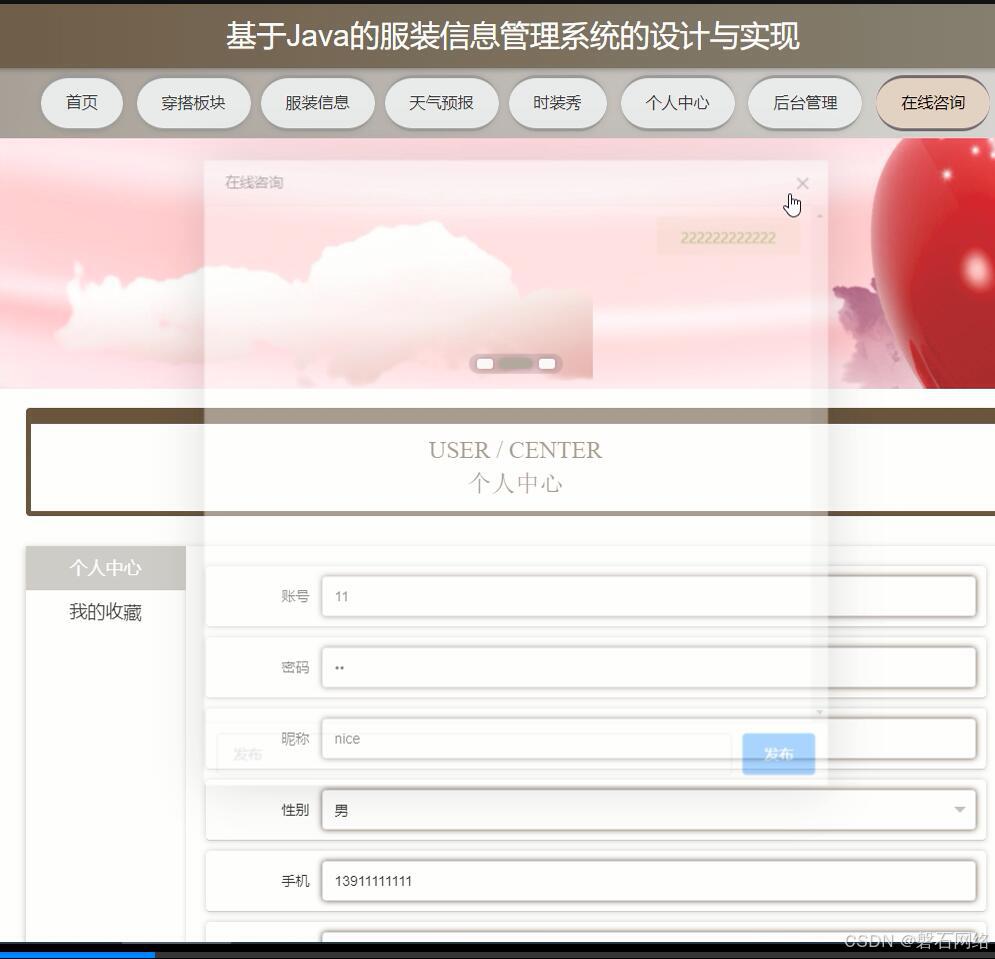
Task: Close the 在线咨询 chat dialog
Action: coord(802,183)
